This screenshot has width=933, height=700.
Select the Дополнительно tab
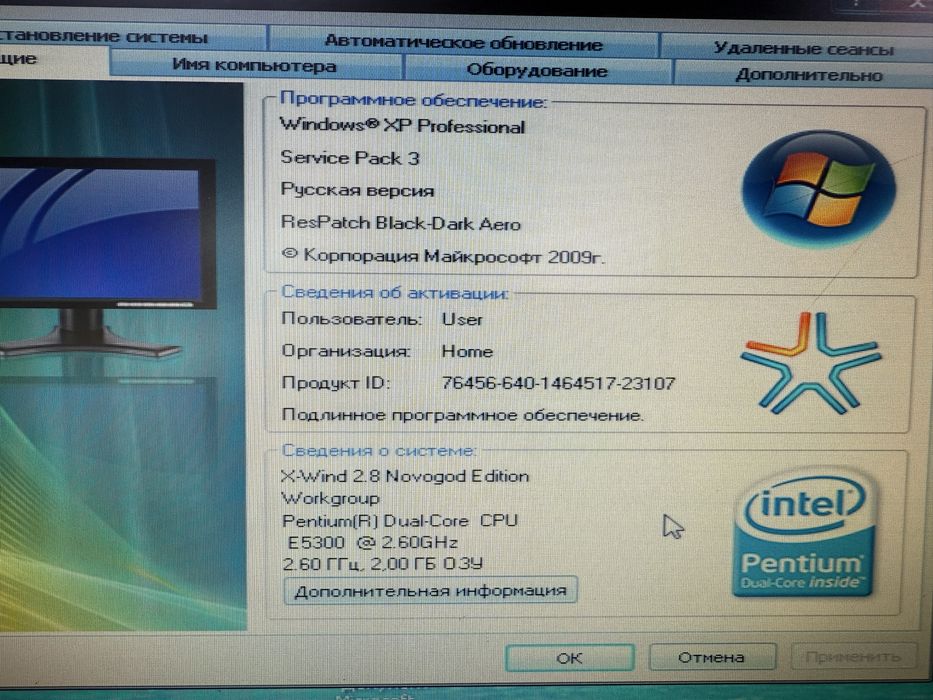point(808,75)
